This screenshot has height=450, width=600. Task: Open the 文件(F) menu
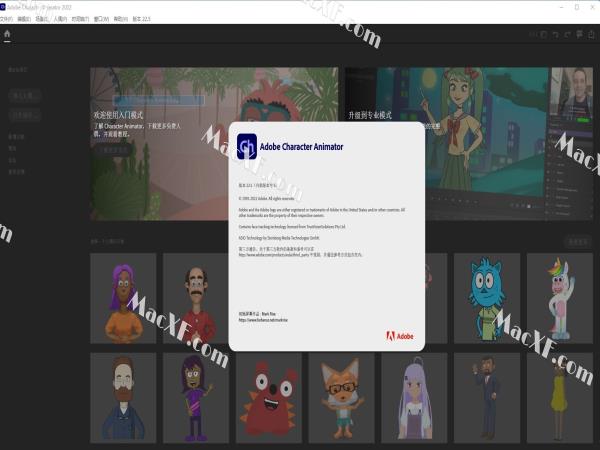click(6, 19)
